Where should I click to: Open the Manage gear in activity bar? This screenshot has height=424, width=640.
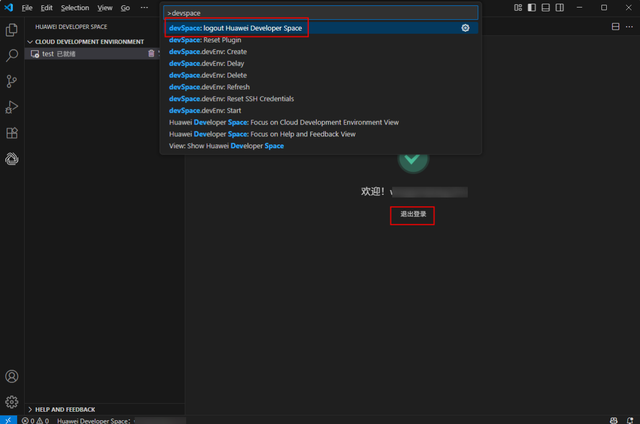(x=12, y=402)
